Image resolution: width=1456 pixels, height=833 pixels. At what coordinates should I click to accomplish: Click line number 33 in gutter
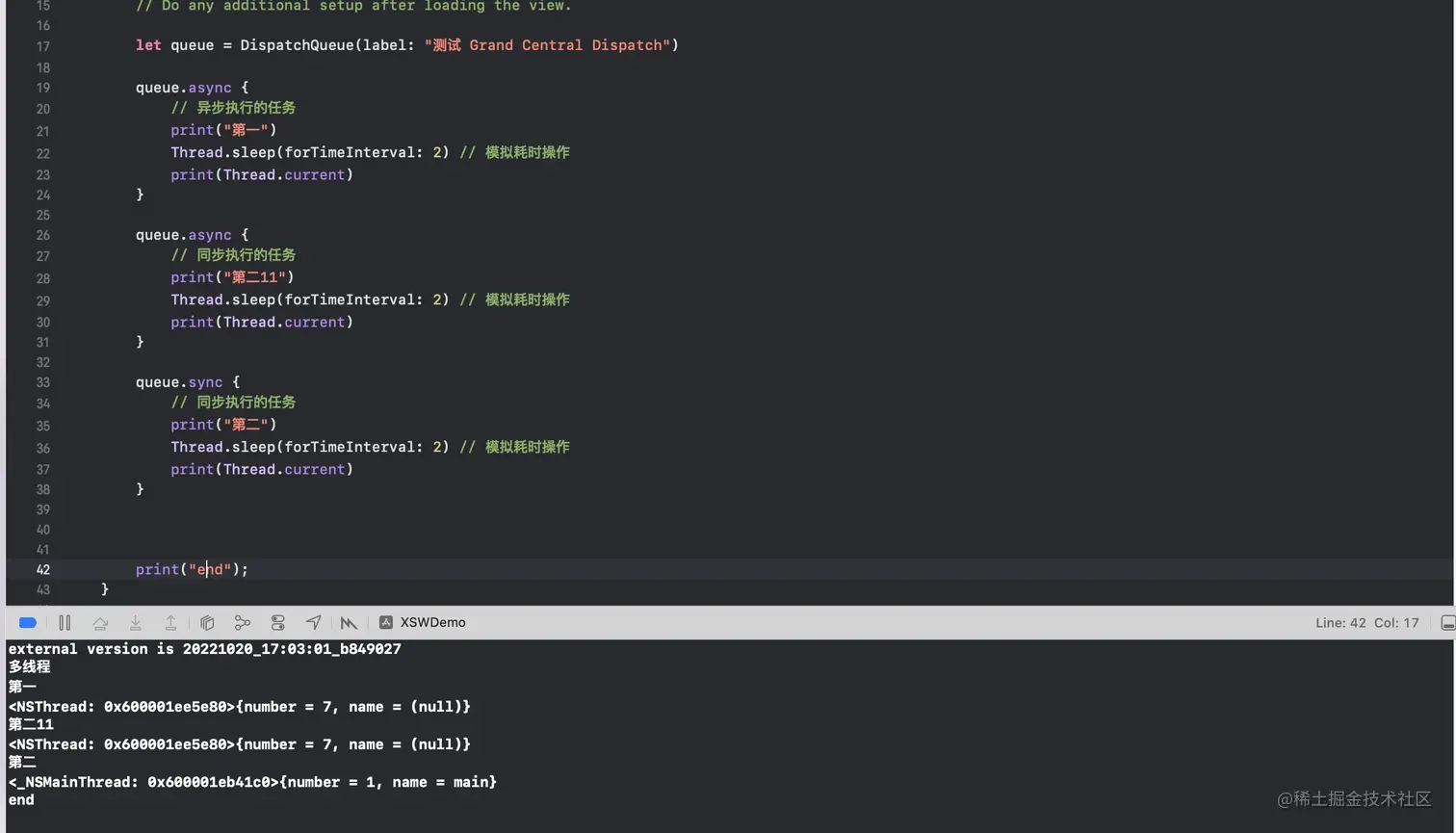point(42,382)
